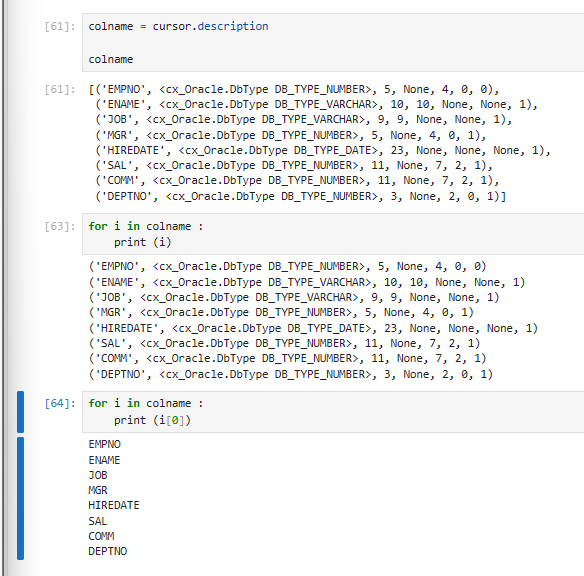Image resolution: width=584 pixels, height=576 pixels.
Task: Click ENAME printed tuple in cell 63 output
Action: click(307, 282)
